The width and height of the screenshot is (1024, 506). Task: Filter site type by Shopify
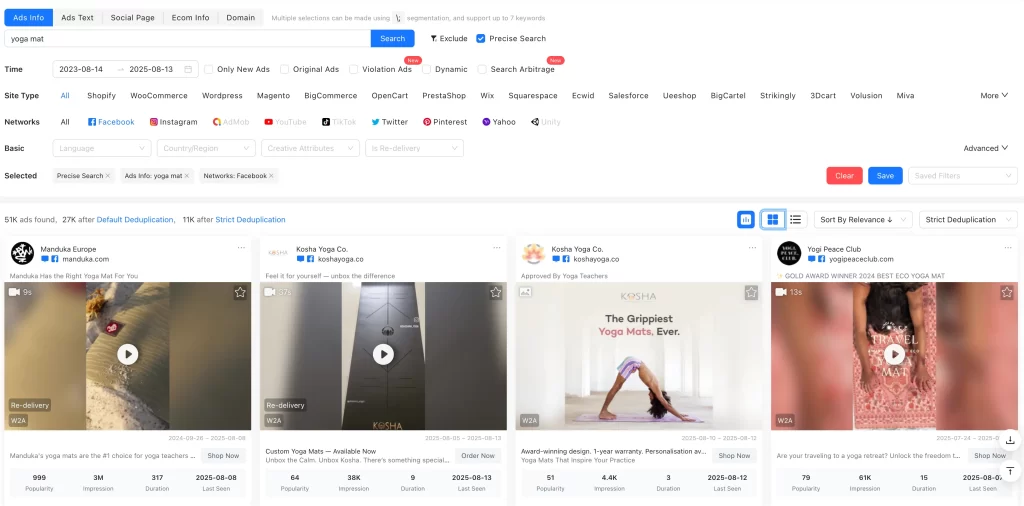click(x=101, y=95)
